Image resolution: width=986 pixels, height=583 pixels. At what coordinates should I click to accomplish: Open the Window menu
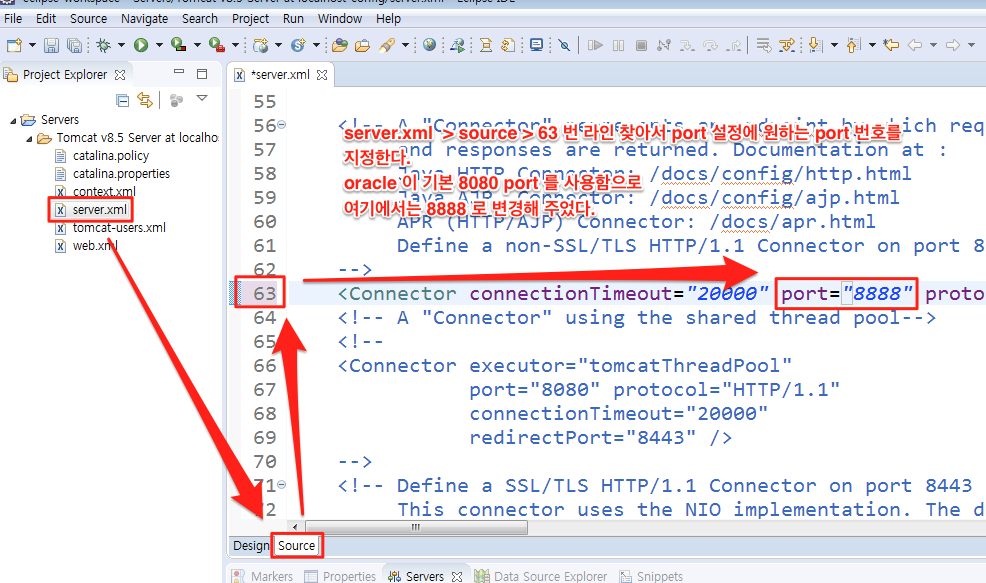[x=340, y=19]
